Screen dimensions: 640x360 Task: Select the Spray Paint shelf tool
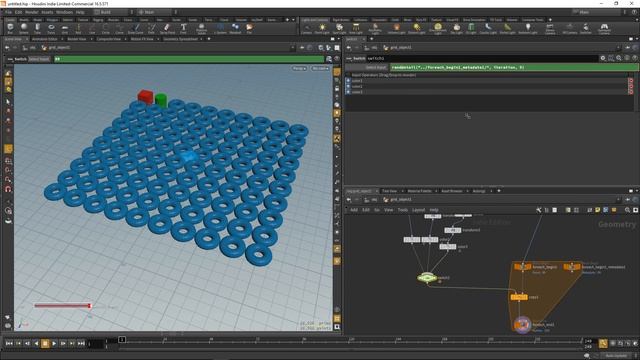[x=167, y=28]
